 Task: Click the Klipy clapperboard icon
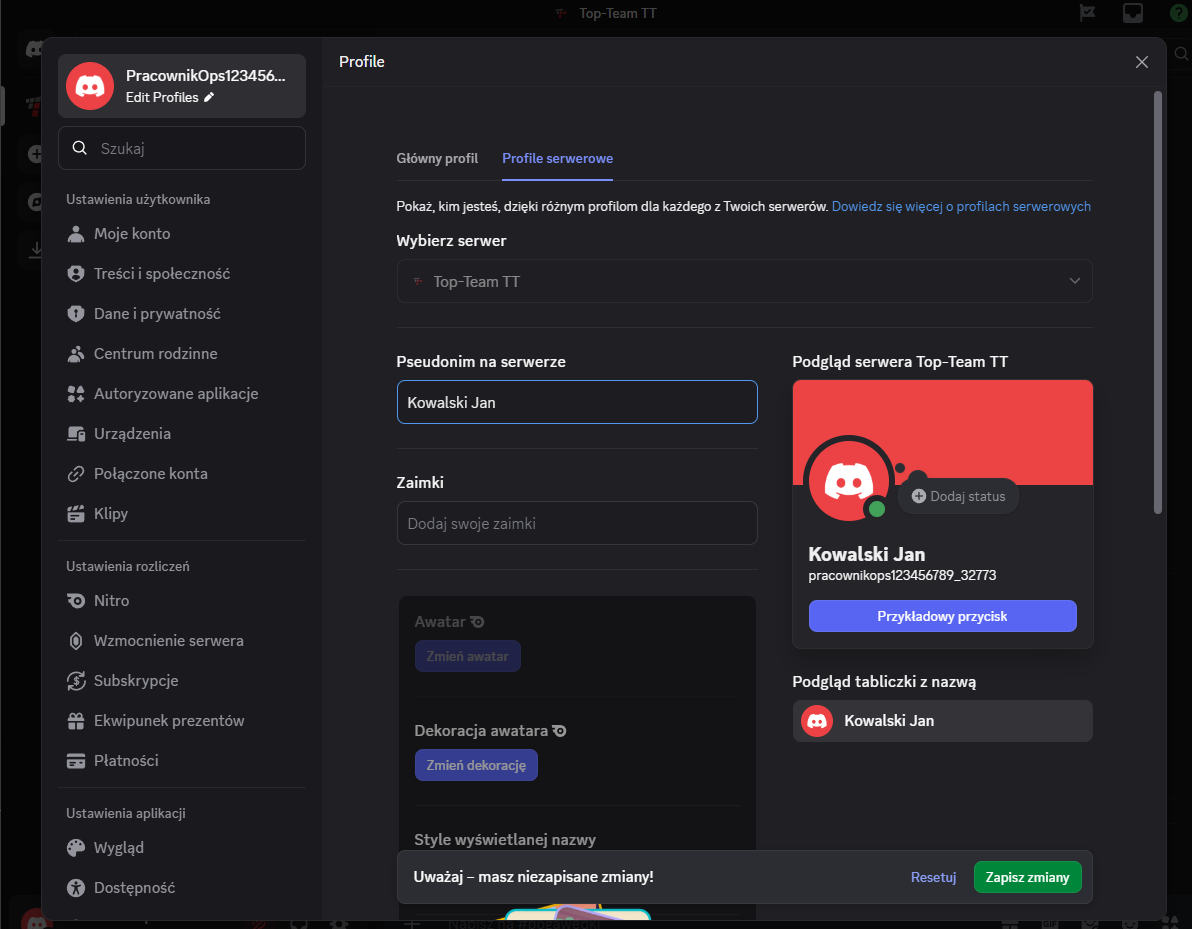pos(76,514)
